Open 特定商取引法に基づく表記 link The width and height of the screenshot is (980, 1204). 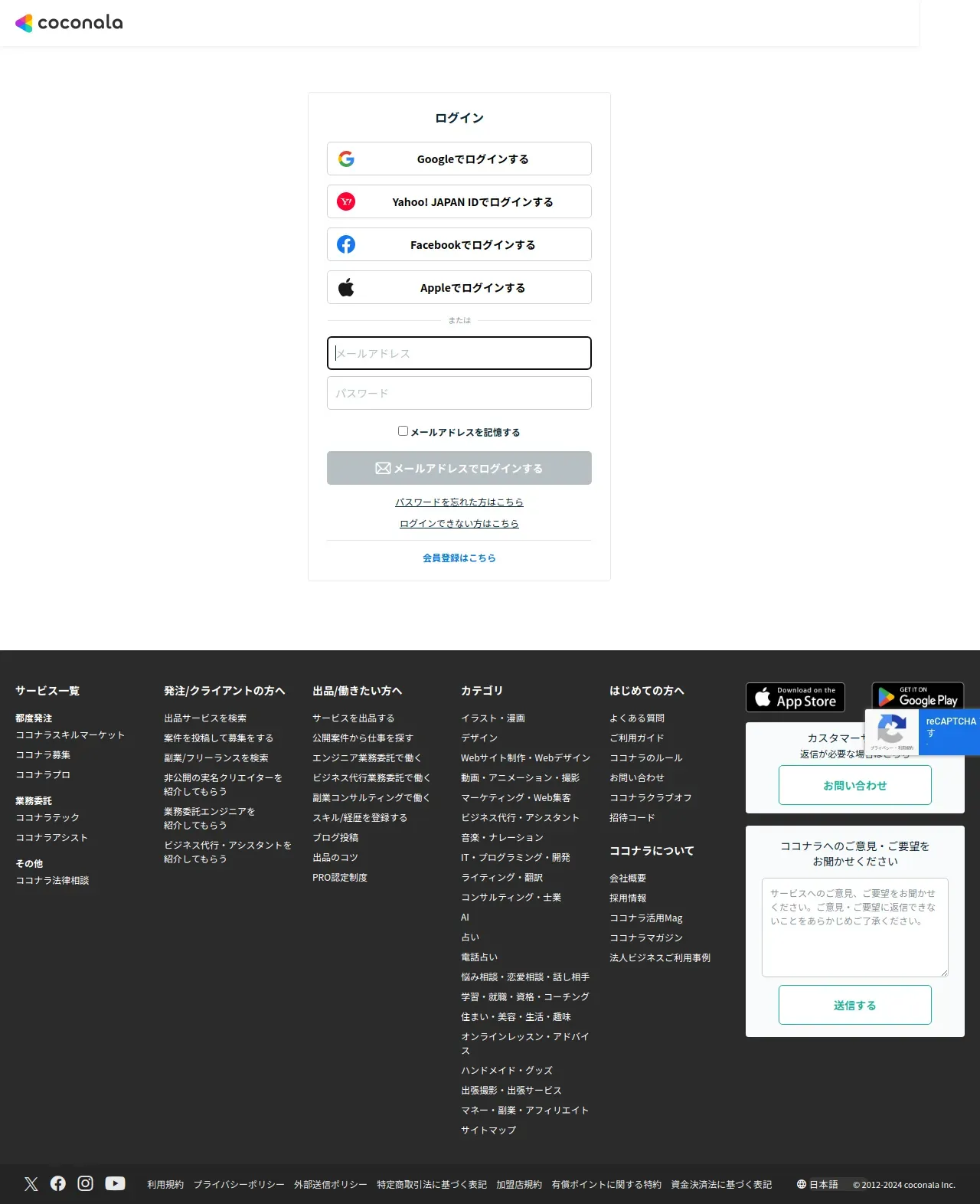pyautogui.click(x=432, y=1185)
